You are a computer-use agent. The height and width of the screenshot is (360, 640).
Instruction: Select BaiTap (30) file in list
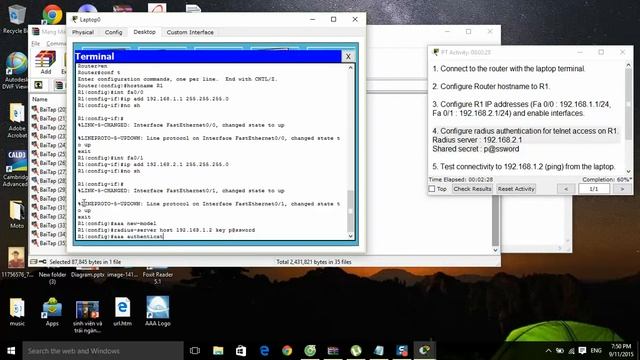click(x=49, y=198)
